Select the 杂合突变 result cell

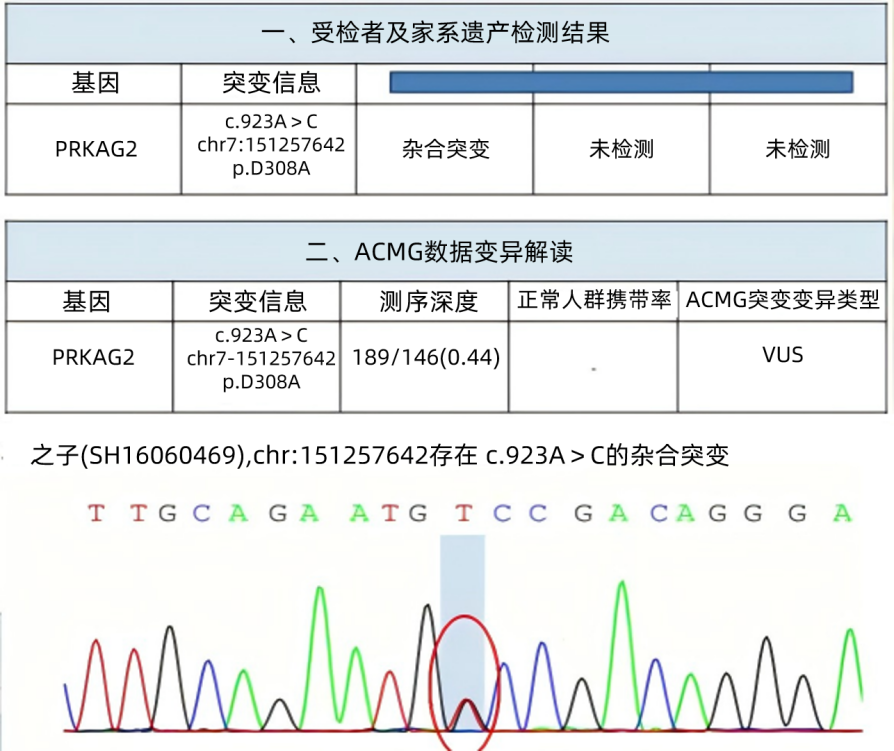(445, 149)
